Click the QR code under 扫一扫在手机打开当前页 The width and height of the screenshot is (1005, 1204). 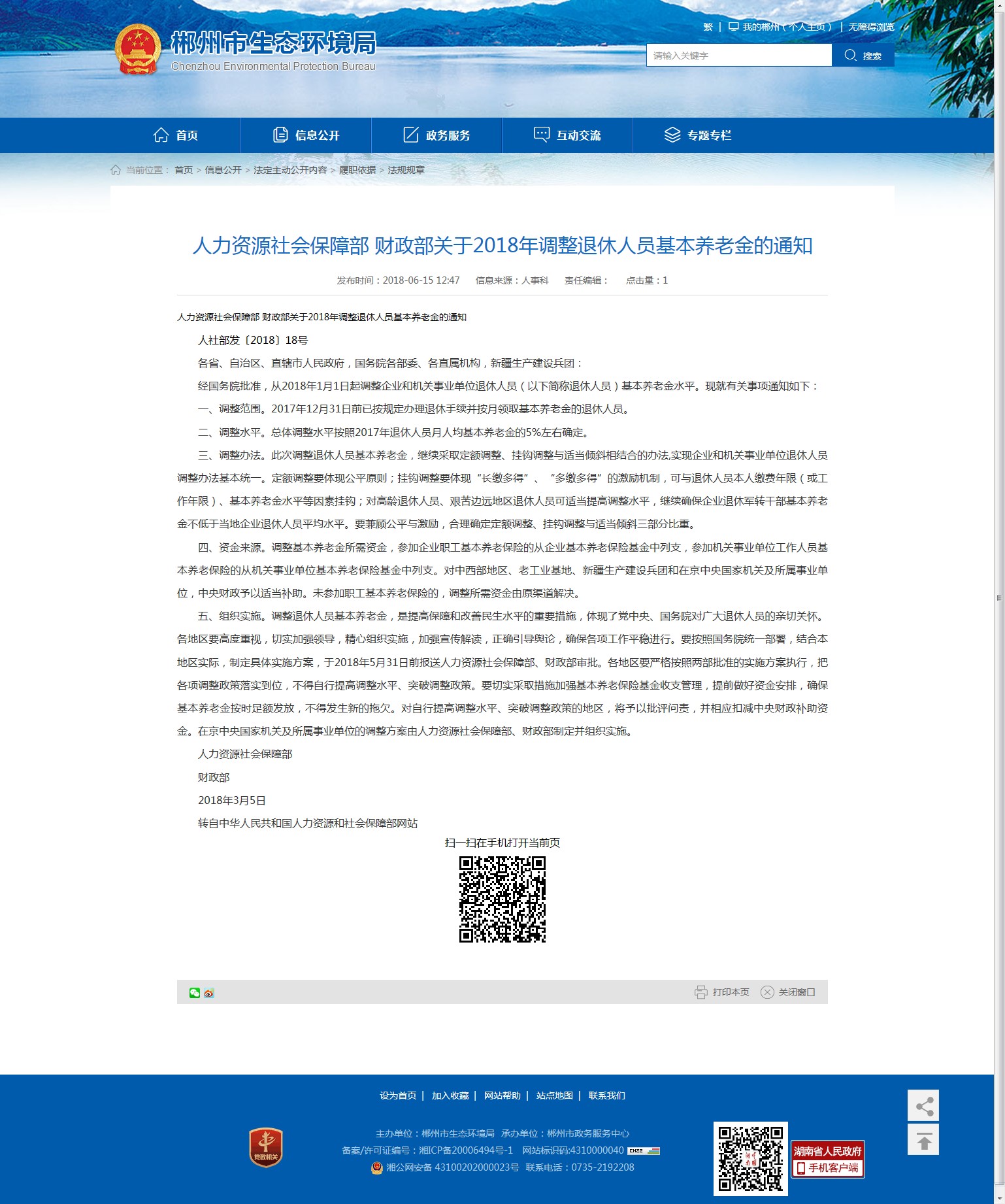point(502,899)
